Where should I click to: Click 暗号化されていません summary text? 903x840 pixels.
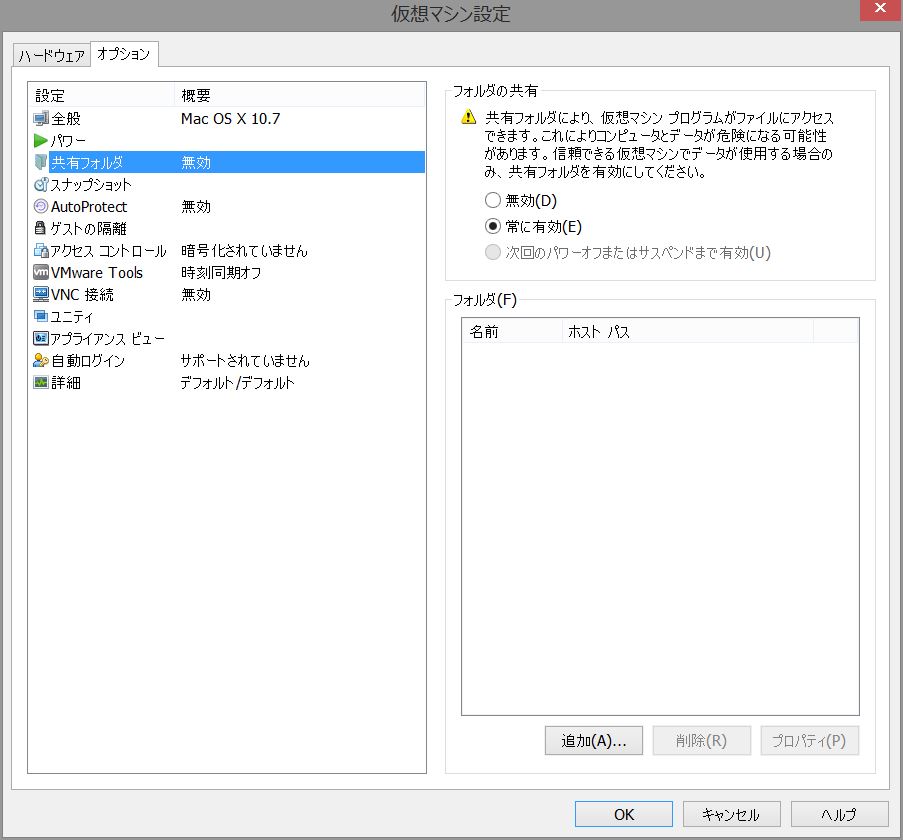pos(244,250)
